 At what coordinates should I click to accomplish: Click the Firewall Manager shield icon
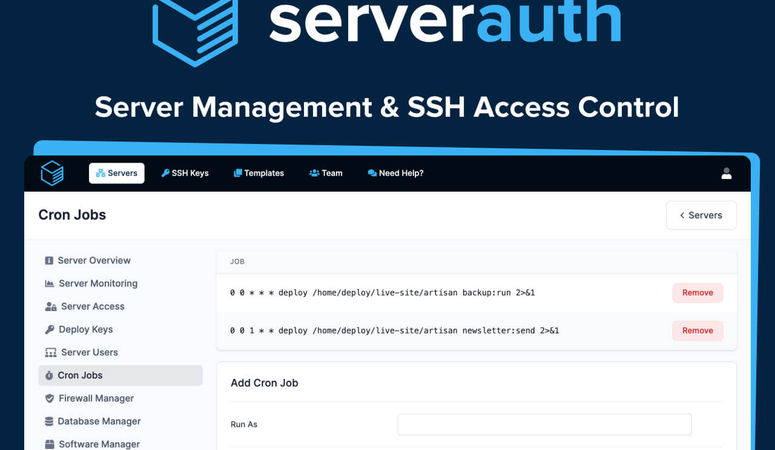[49, 398]
